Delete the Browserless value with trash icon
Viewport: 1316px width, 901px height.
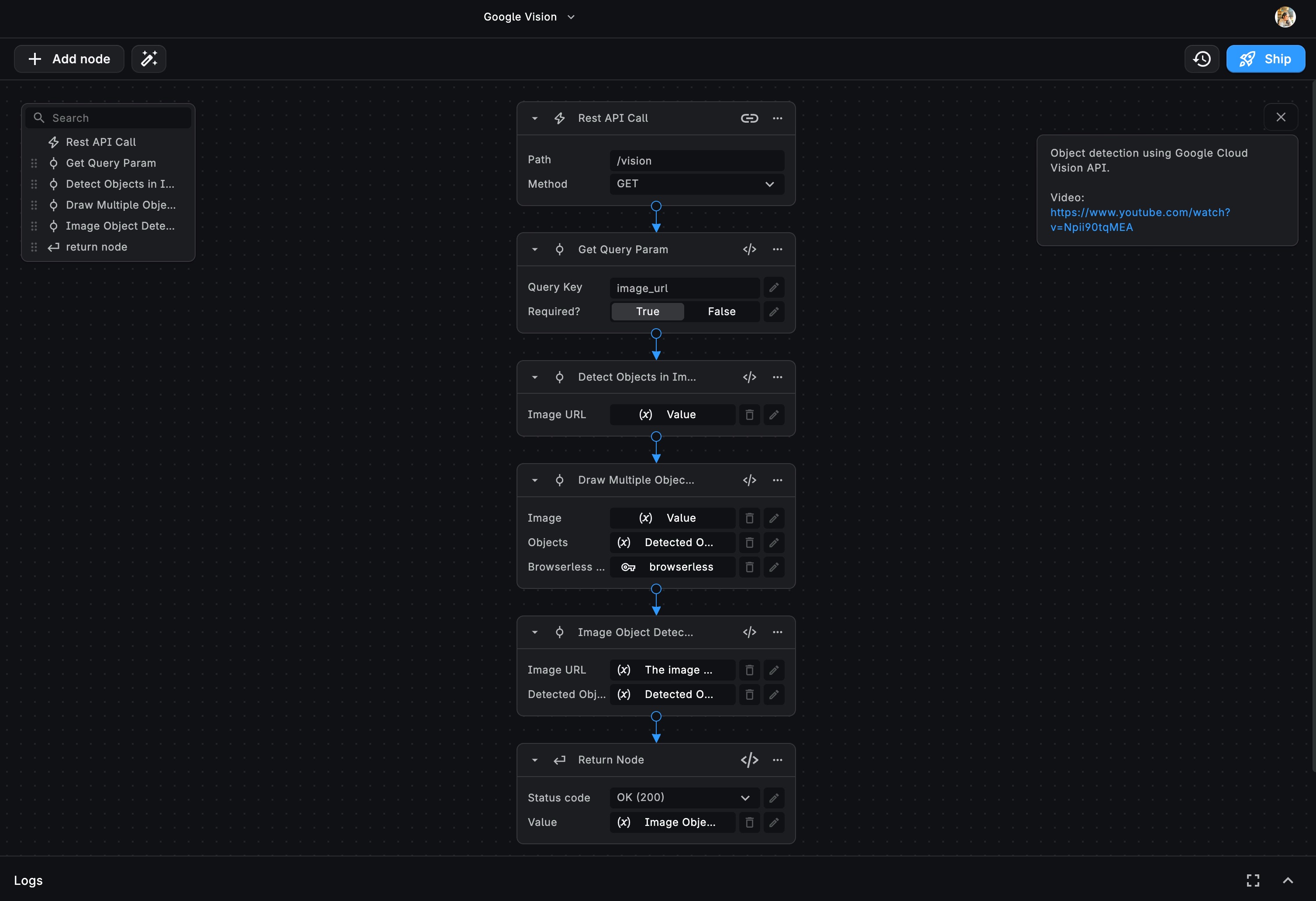(x=749, y=567)
